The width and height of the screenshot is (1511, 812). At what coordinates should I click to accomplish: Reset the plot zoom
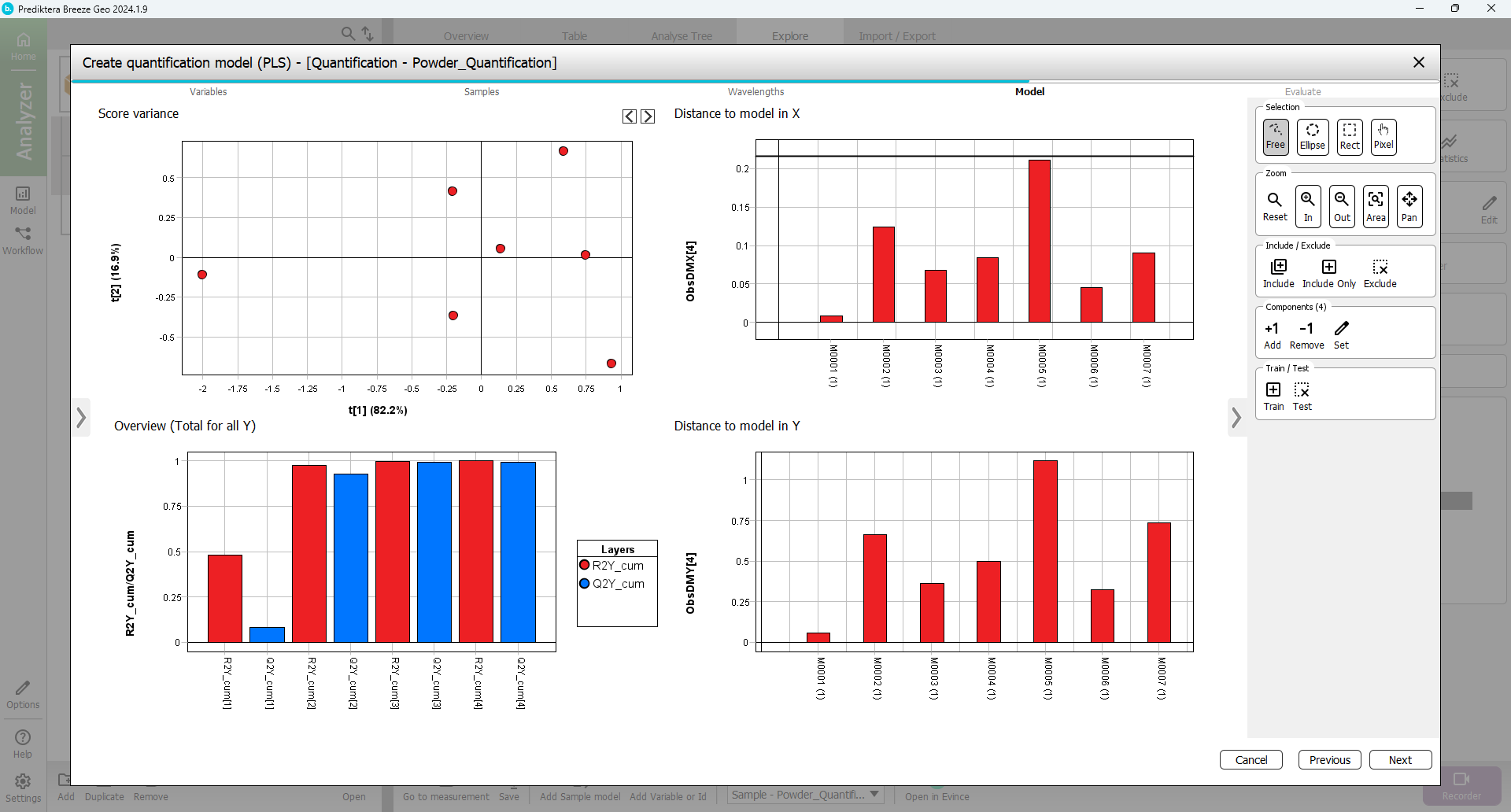point(1275,206)
